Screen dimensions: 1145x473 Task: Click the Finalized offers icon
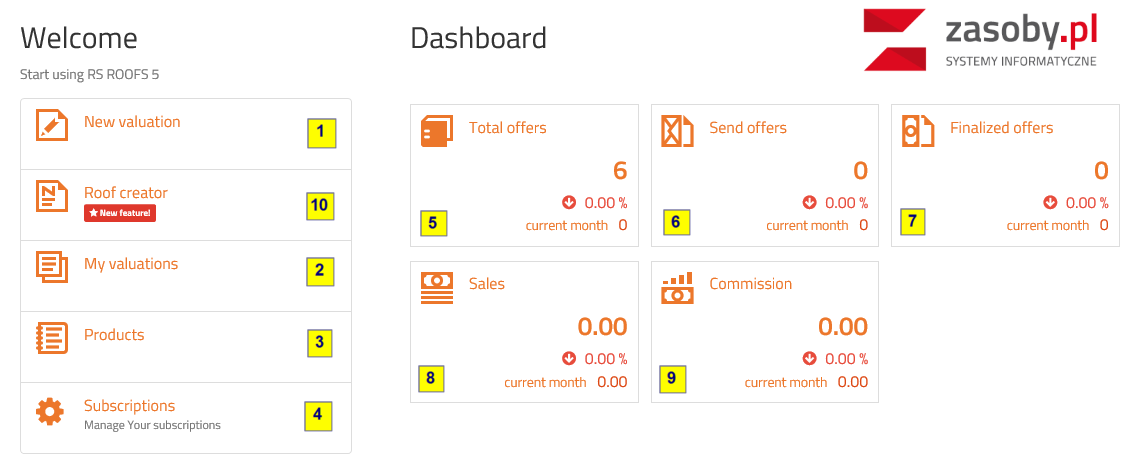click(918, 131)
